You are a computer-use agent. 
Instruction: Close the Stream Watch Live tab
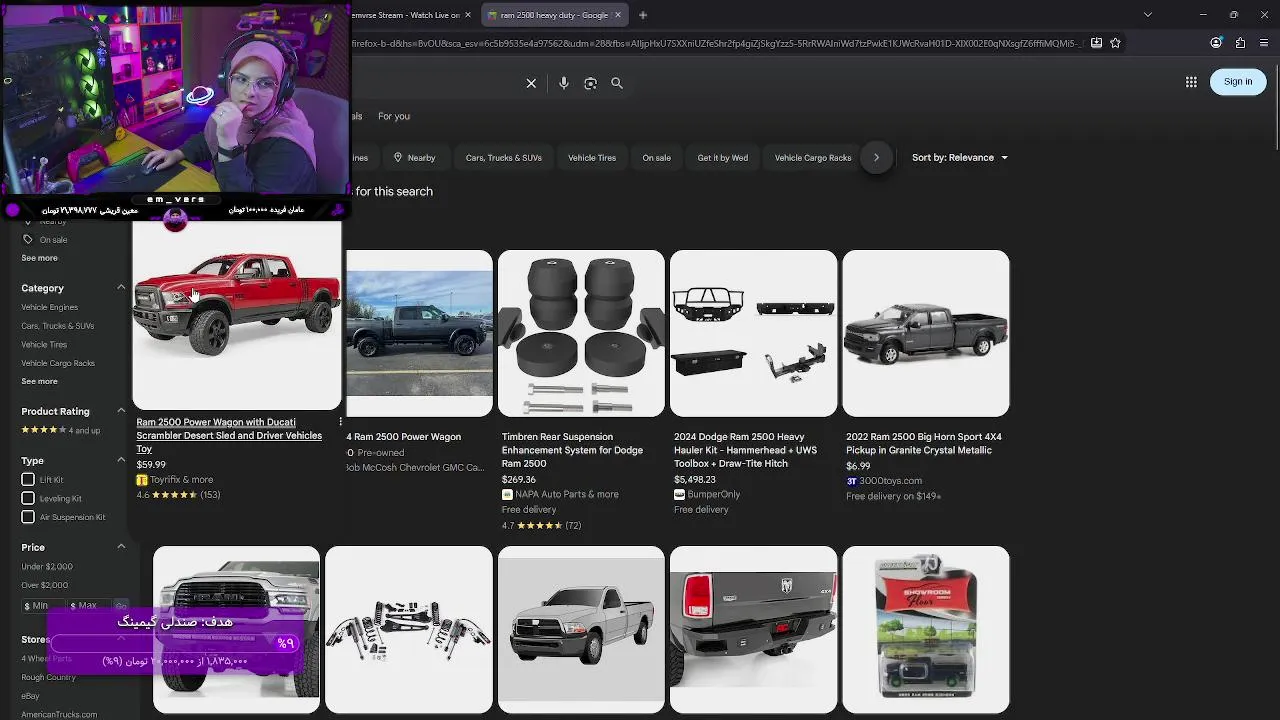[x=467, y=15]
